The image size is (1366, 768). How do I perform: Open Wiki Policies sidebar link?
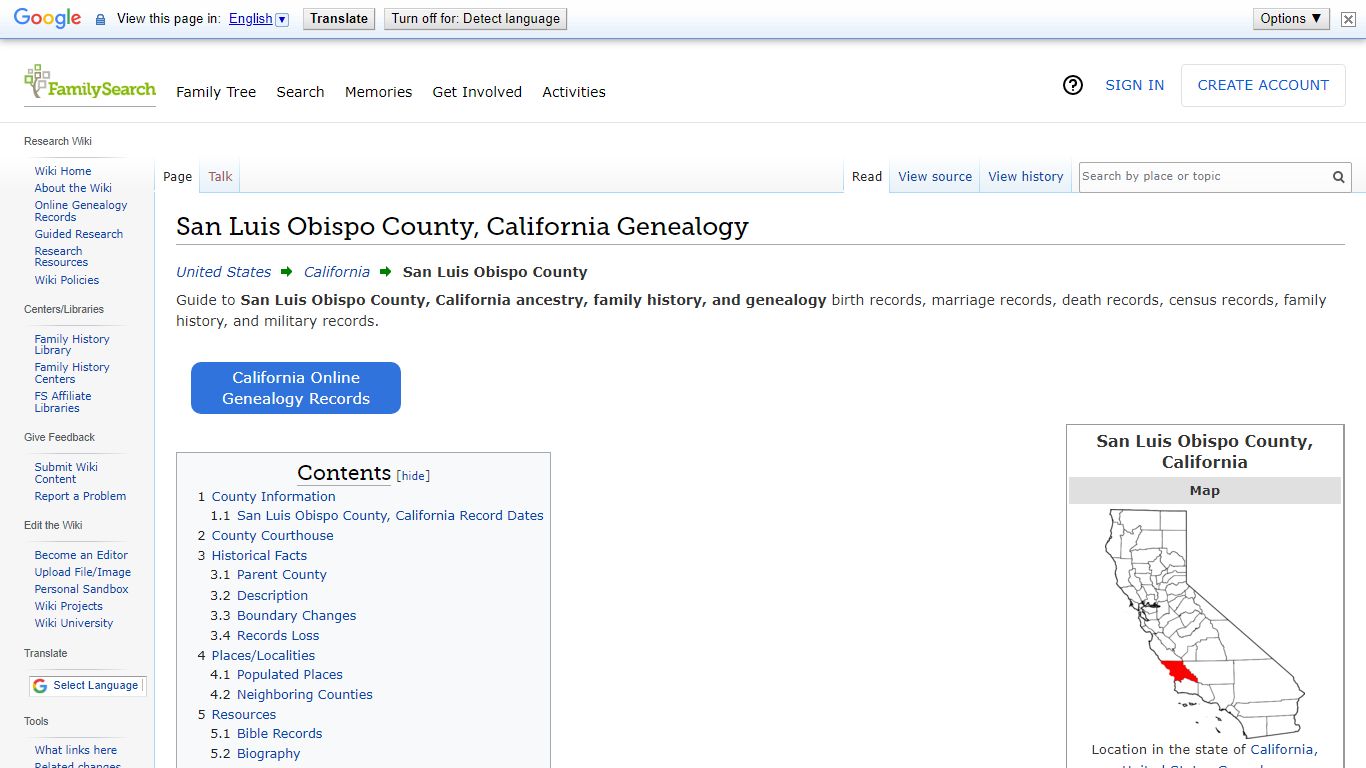point(67,280)
